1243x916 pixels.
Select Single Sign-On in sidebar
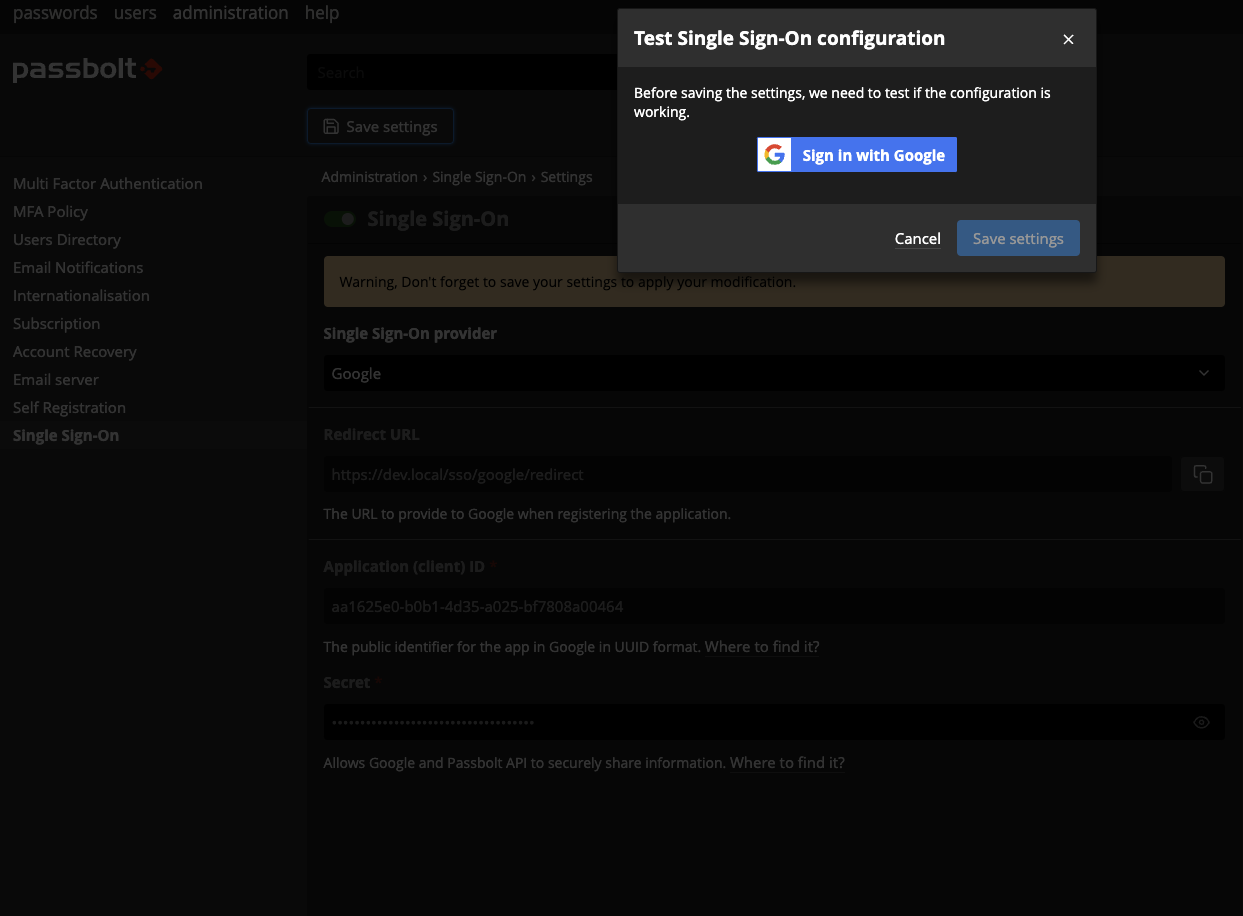(x=66, y=436)
